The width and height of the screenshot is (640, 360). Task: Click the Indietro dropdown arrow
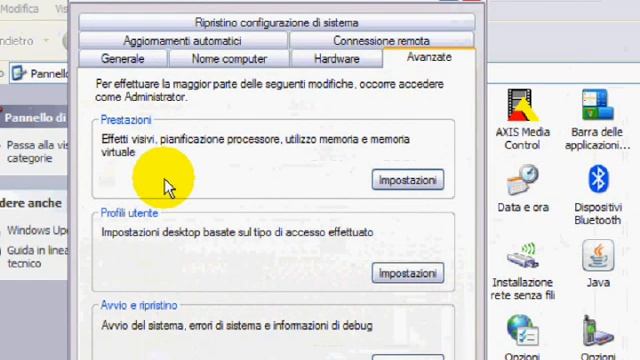coord(46,40)
